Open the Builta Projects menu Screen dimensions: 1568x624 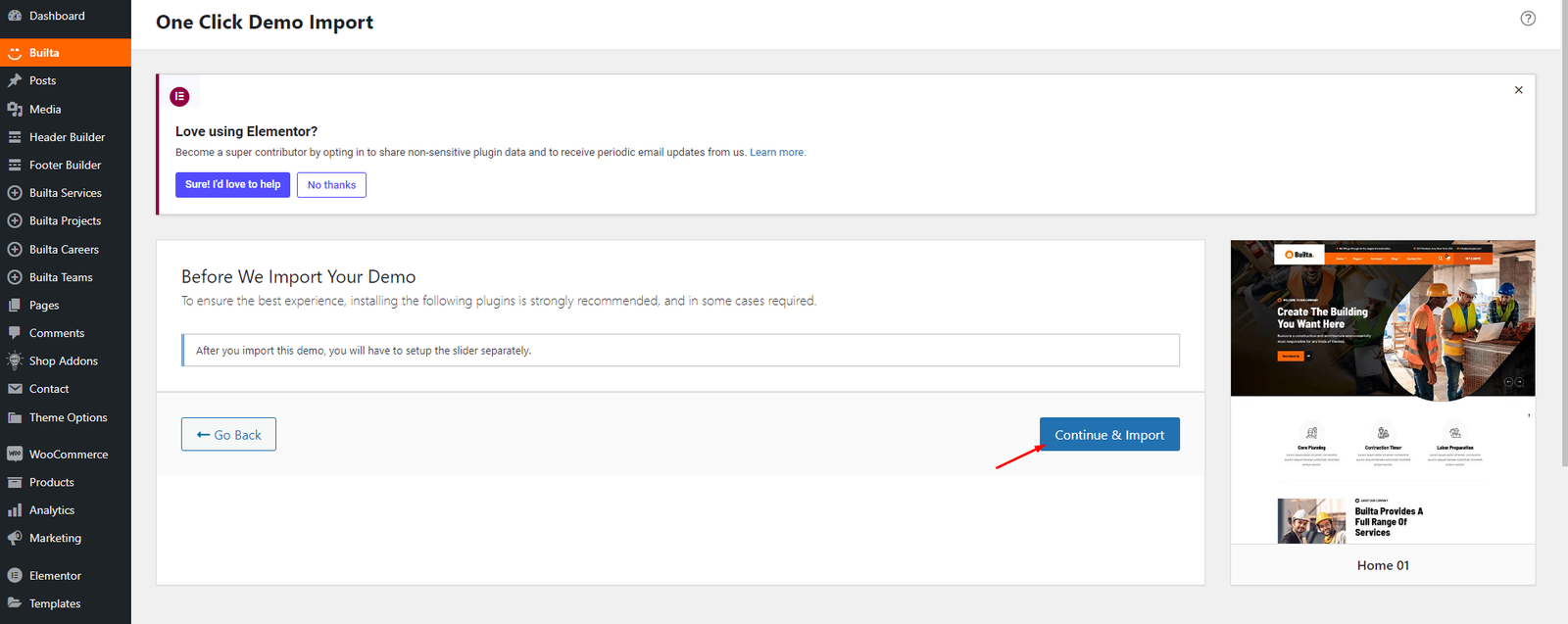tap(66, 221)
